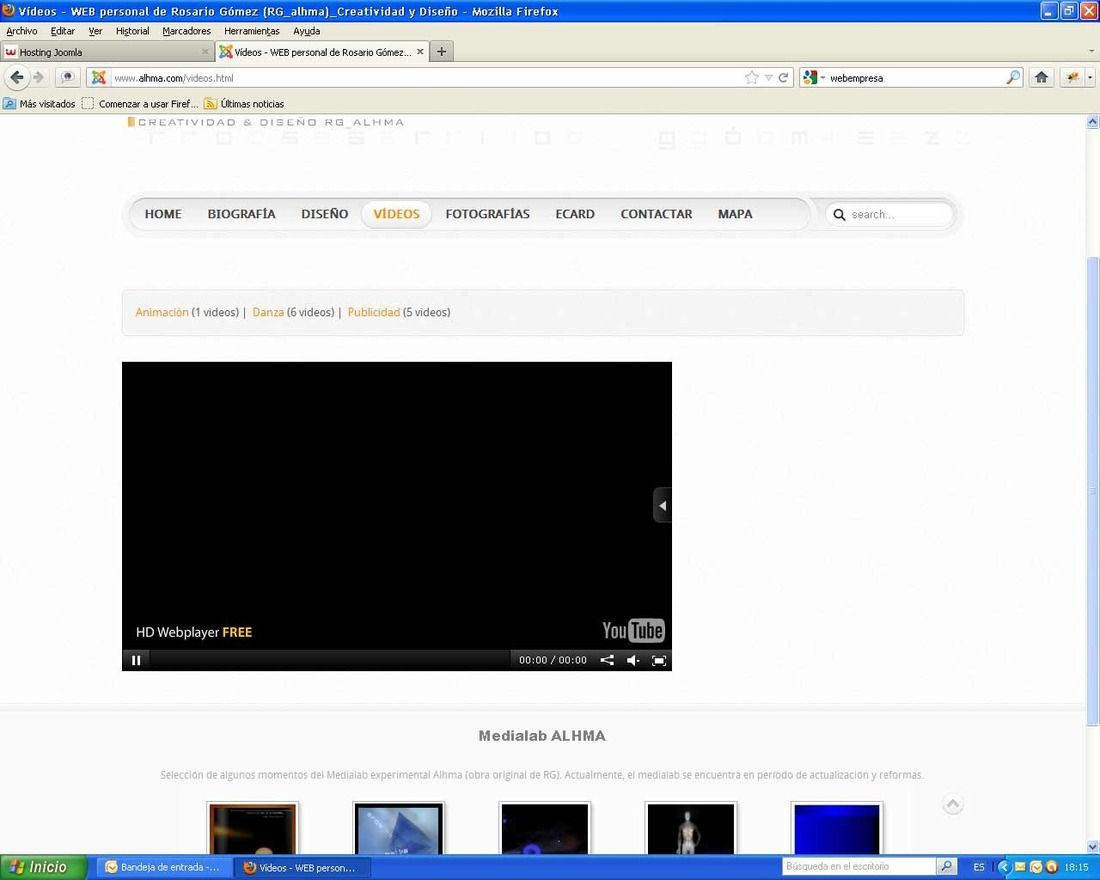Switch to Bandeja de entrada taskbar window
This screenshot has height=880, width=1100.
point(163,867)
